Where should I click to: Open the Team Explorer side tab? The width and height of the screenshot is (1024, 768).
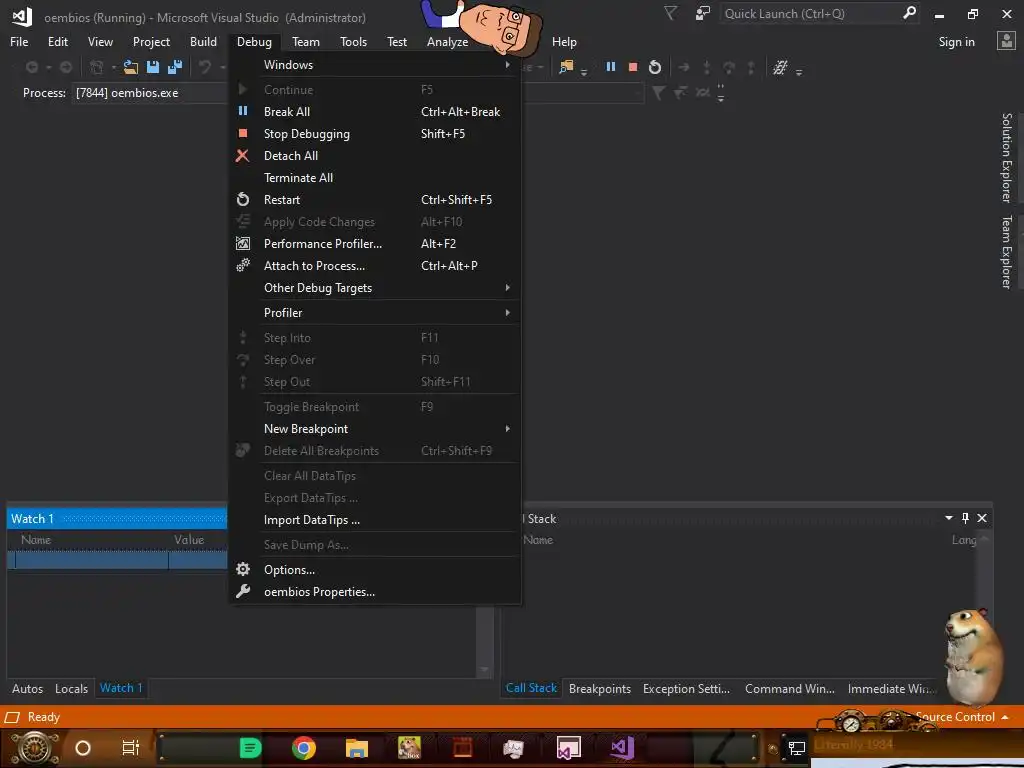[x=1006, y=251]
